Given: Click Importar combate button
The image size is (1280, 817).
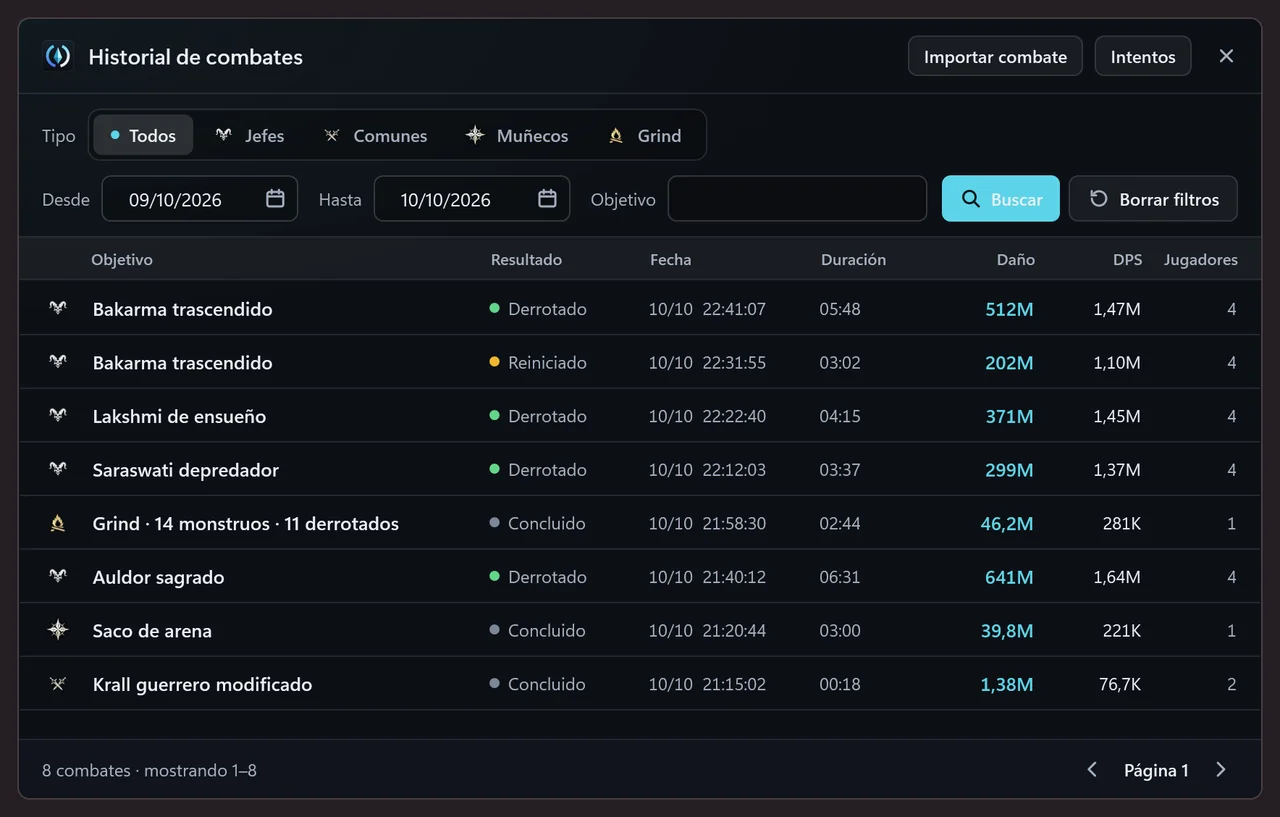Looking at the screenshot, I should pyautogui.click(x=995, y=57).
